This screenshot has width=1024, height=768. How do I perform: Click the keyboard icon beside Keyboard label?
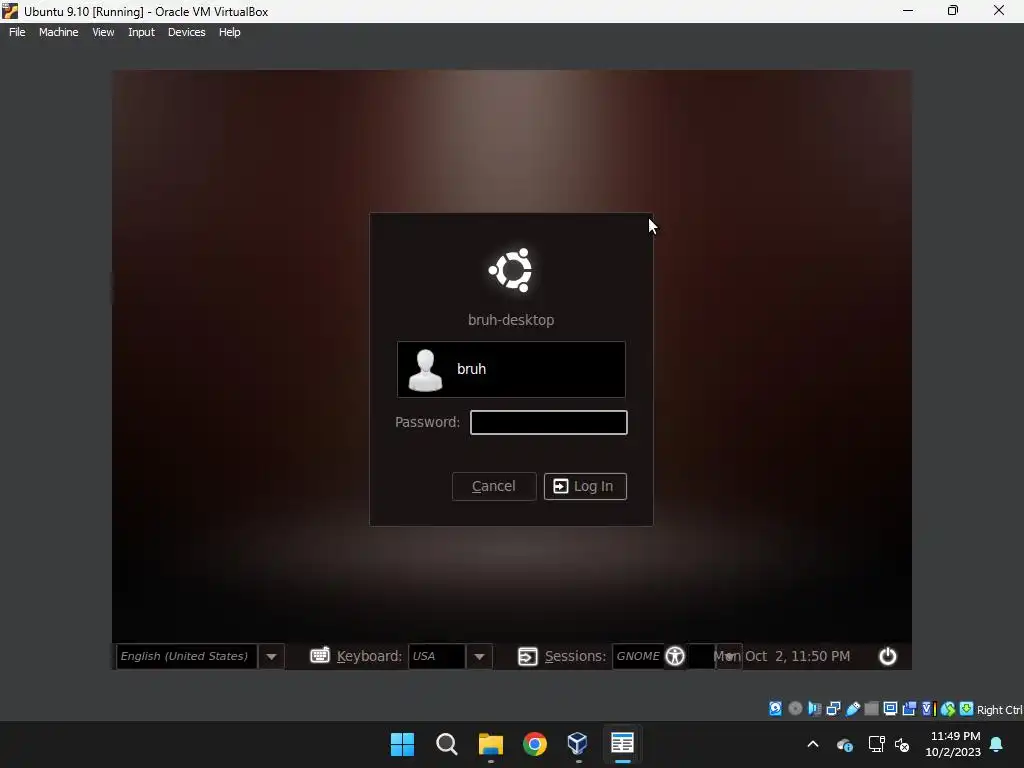(x=320, y=655)
